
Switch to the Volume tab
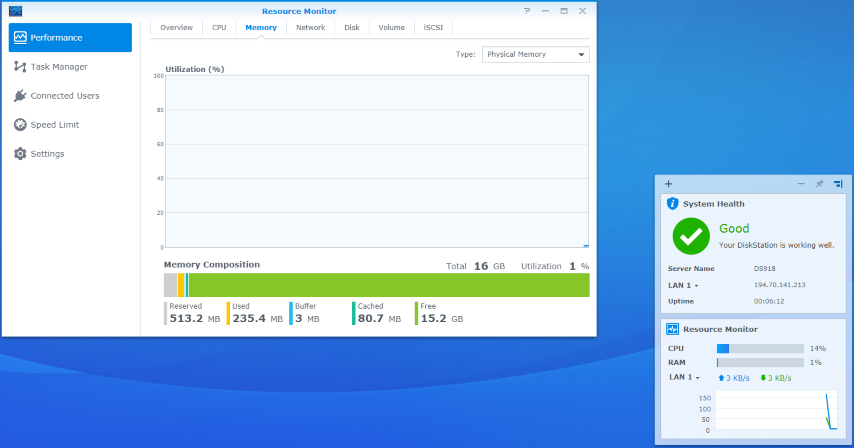click(392, 28)
